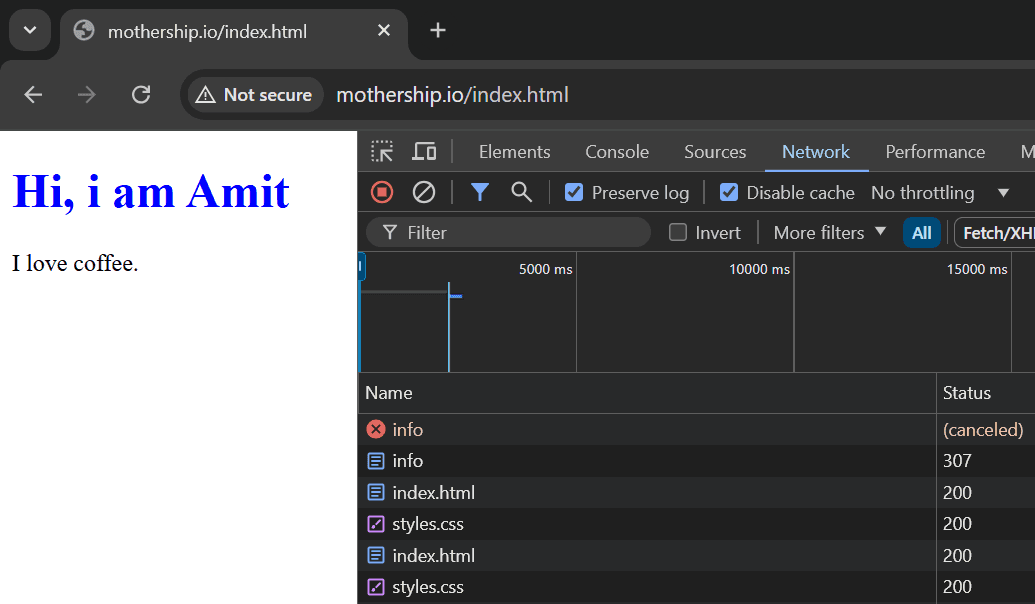Open the Not secure site info

255,95
